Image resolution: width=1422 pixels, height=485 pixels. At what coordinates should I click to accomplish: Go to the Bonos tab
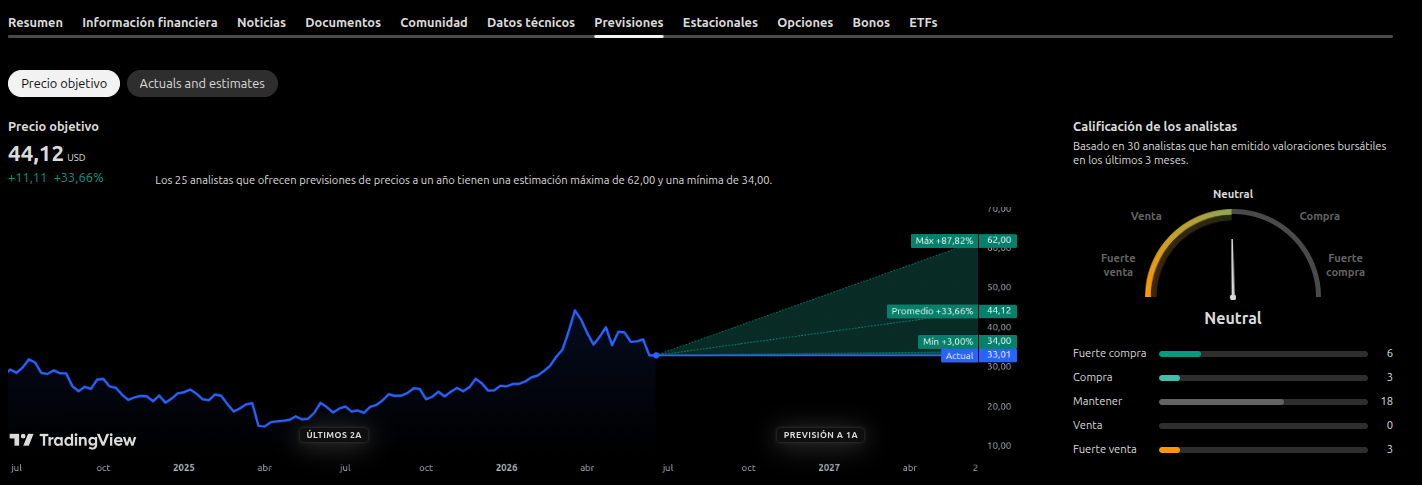(871, 22)
